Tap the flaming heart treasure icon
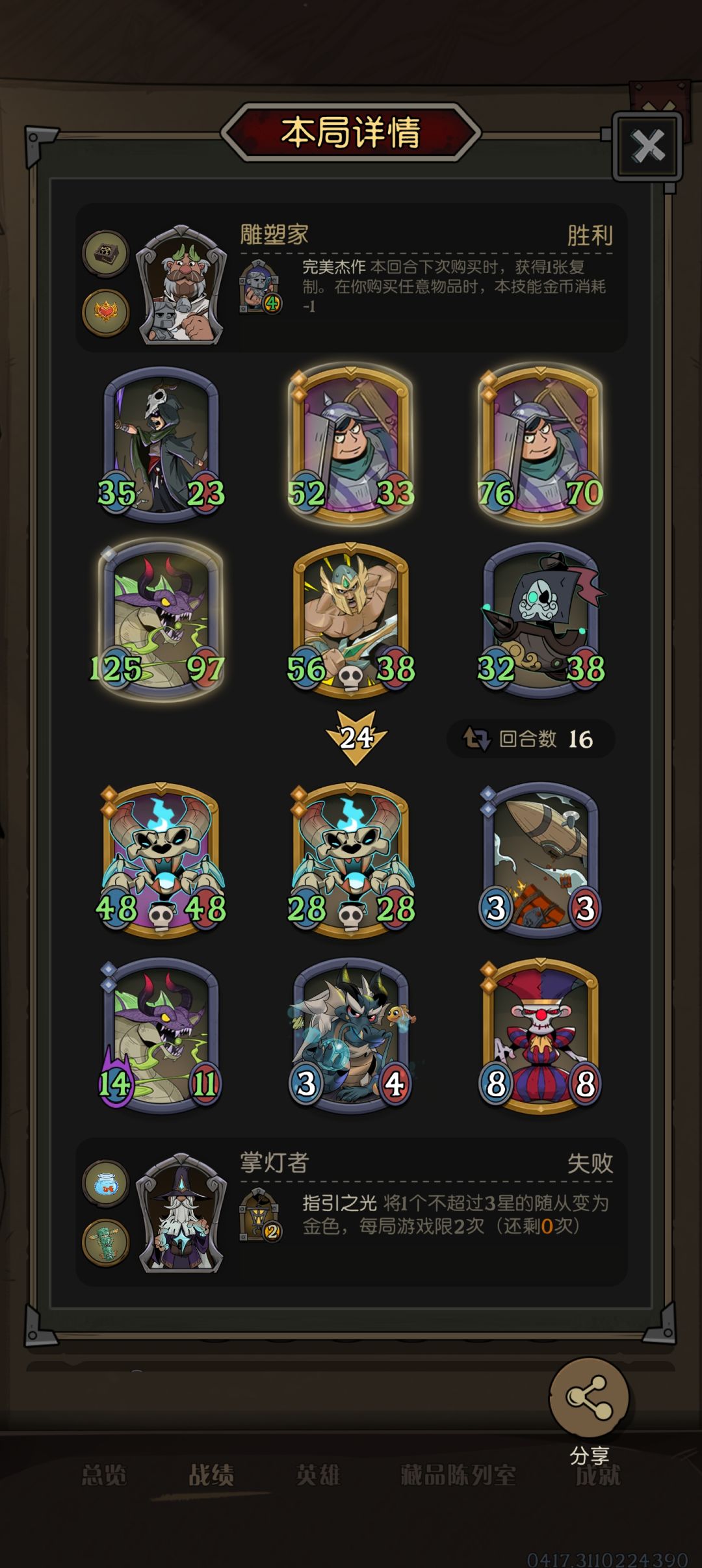The image size is (702, 1568). point(106,313)
